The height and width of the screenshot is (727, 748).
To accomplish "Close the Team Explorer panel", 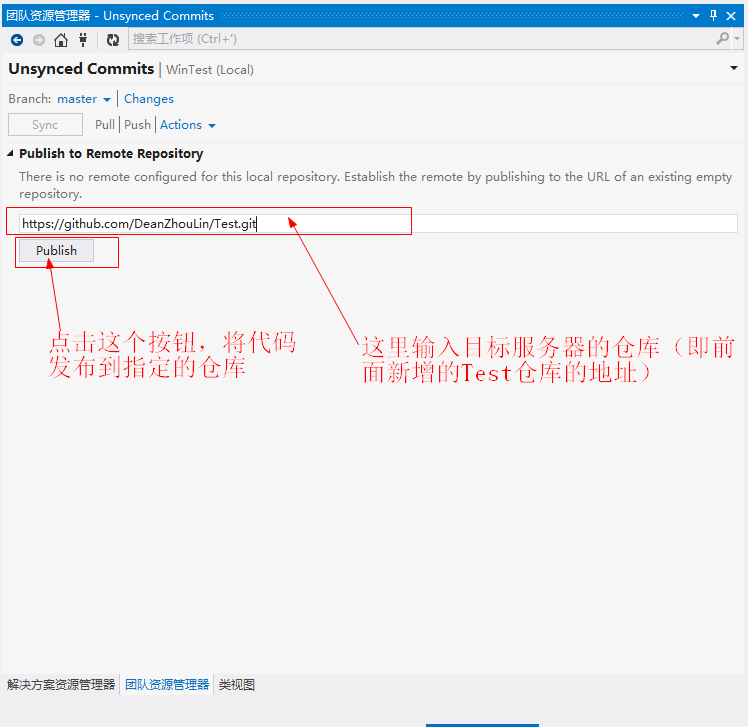I will (x=731, y=16).
